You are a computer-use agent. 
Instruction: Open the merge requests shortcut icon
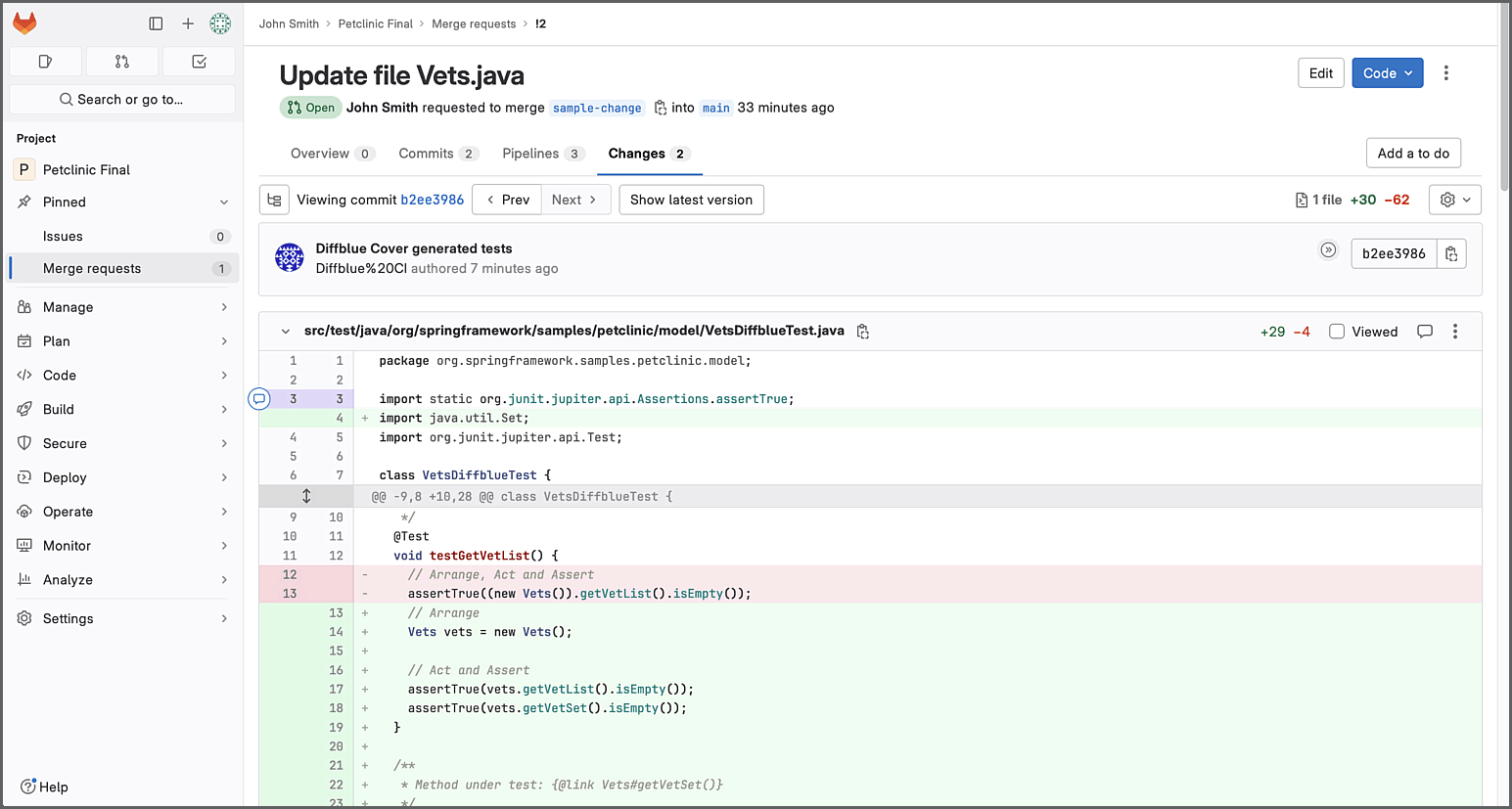click(121, 61)
